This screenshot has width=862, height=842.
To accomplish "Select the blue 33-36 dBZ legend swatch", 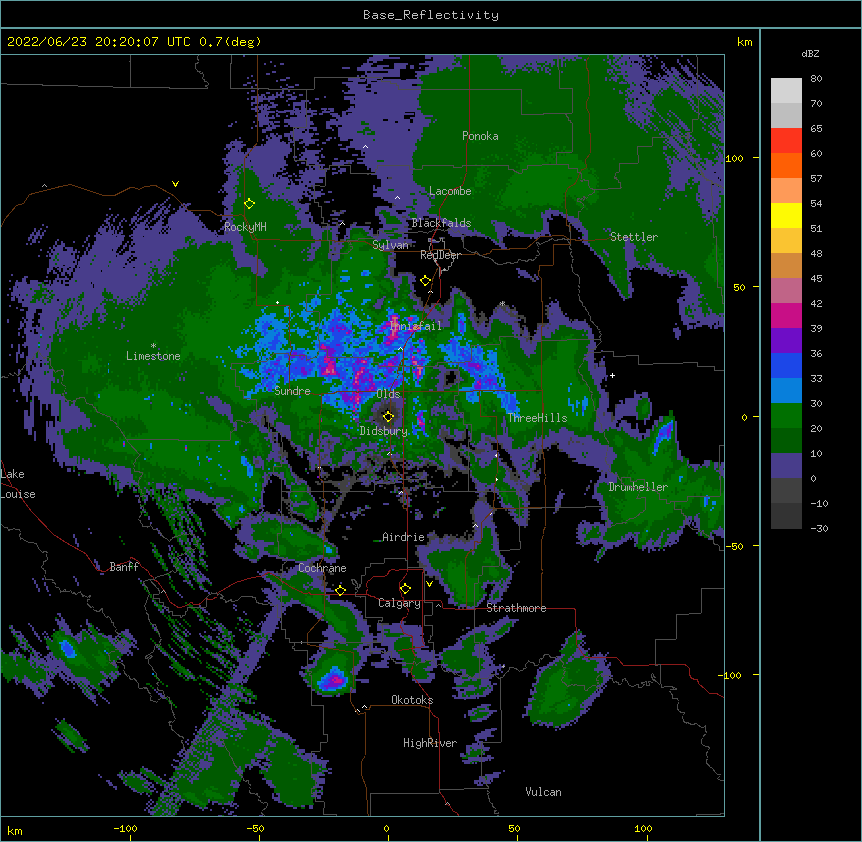I will 786,366.
